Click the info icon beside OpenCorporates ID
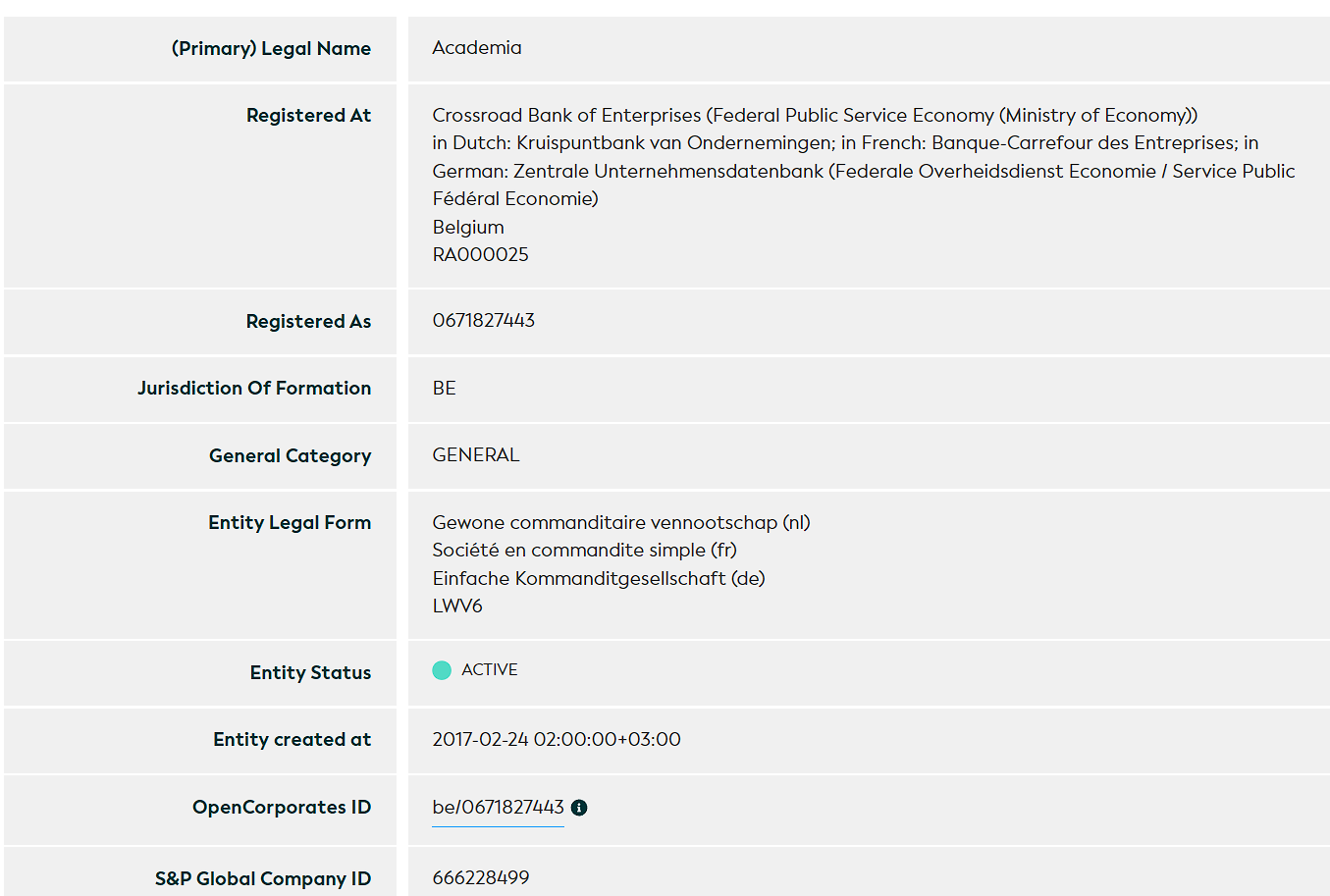Image resolution: width=1330 pixels, height=896 pixels. coord(579,808)
